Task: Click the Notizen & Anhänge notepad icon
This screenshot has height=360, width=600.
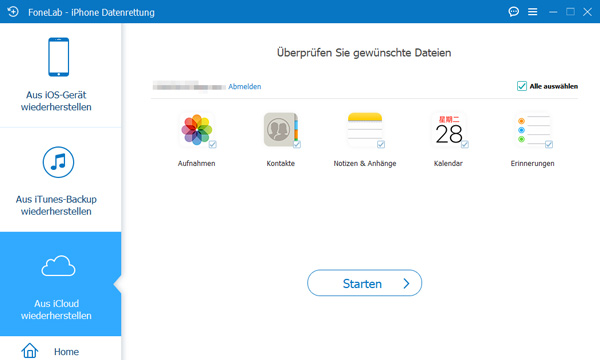Action: coord(365,130)
